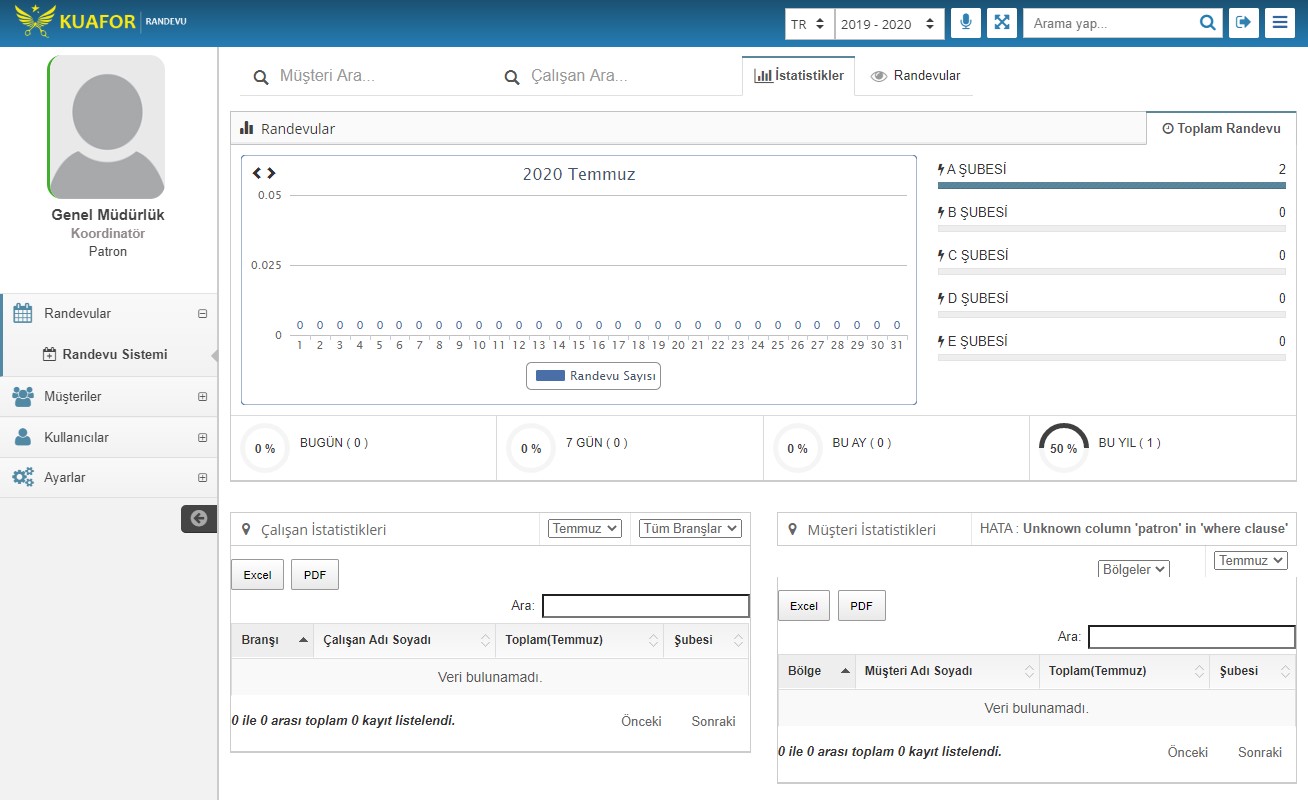Focus the Ara field in employee statistics
This screenshot has width=1308, height=800.
[646, 606]
